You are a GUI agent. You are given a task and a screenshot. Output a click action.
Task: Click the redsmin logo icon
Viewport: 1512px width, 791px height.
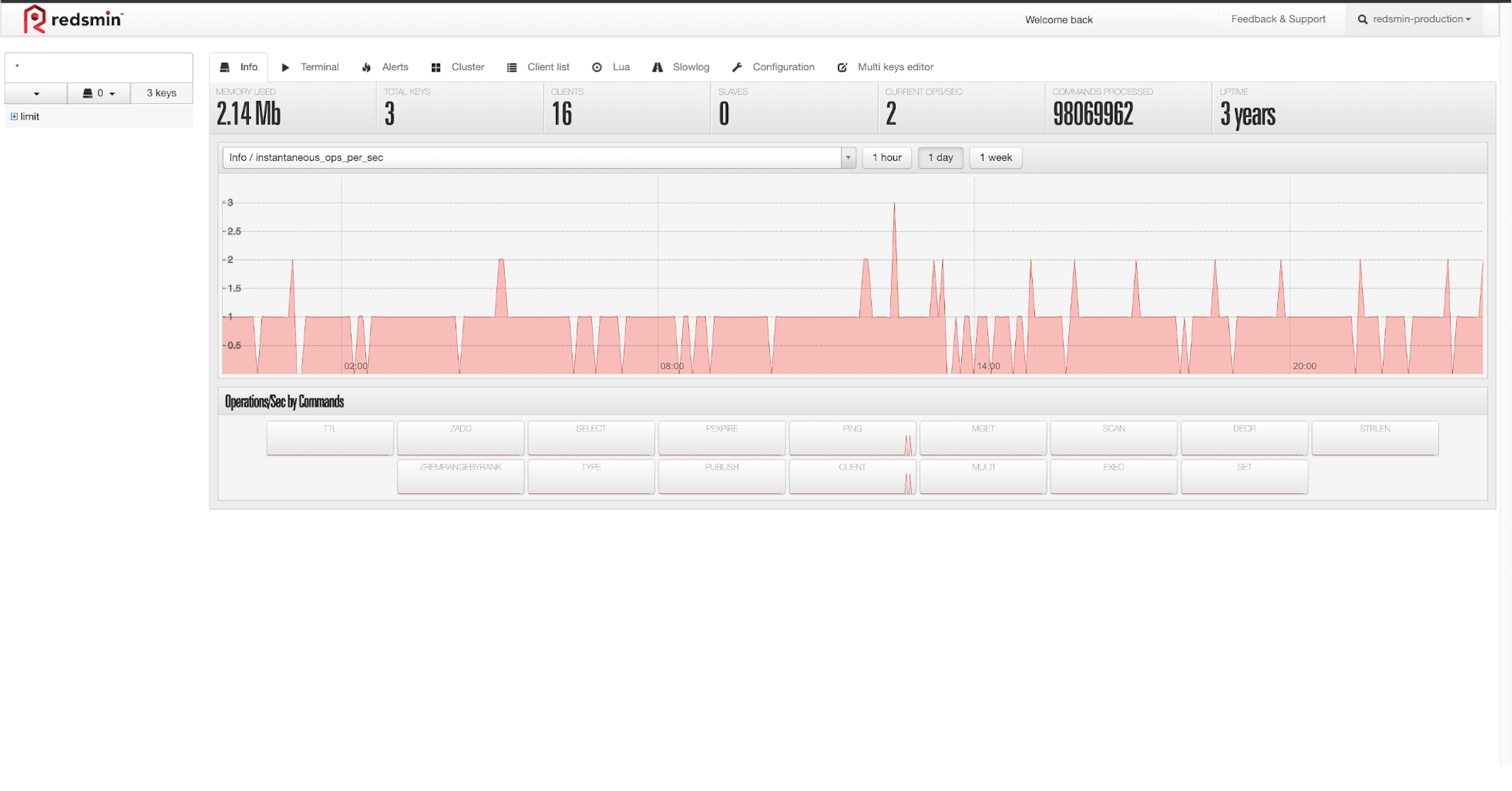pyautogui.click(x=34, y=19)
